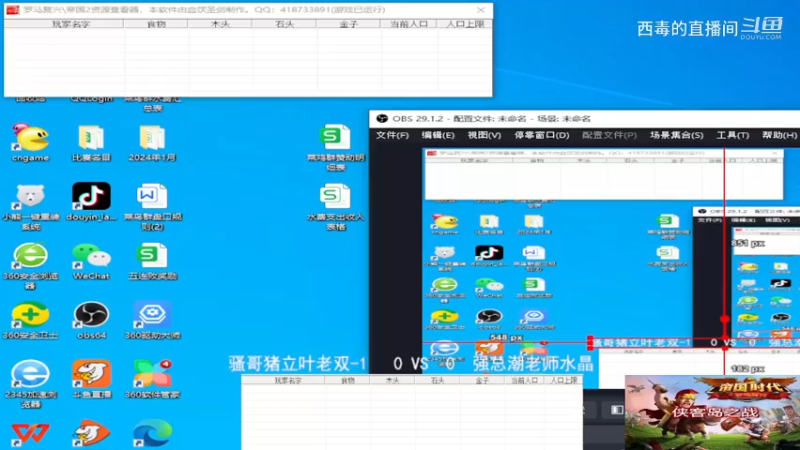The height and width of the screenshot is (450, 800).
Task: Open the 工具(T) menu in OBS
Action: click(x=733, y=135)
